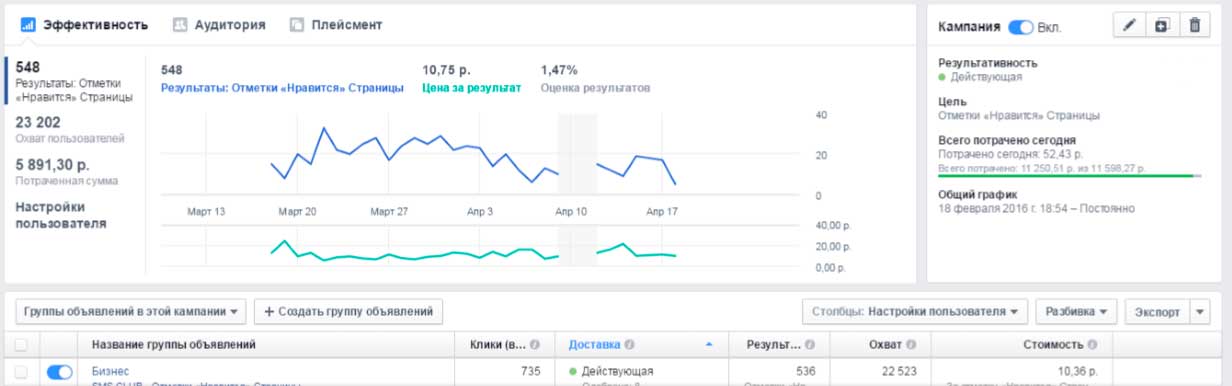Screen dimensions: 1232x386
Task: Click the Аудитория people icon
Action: (180, 24)
